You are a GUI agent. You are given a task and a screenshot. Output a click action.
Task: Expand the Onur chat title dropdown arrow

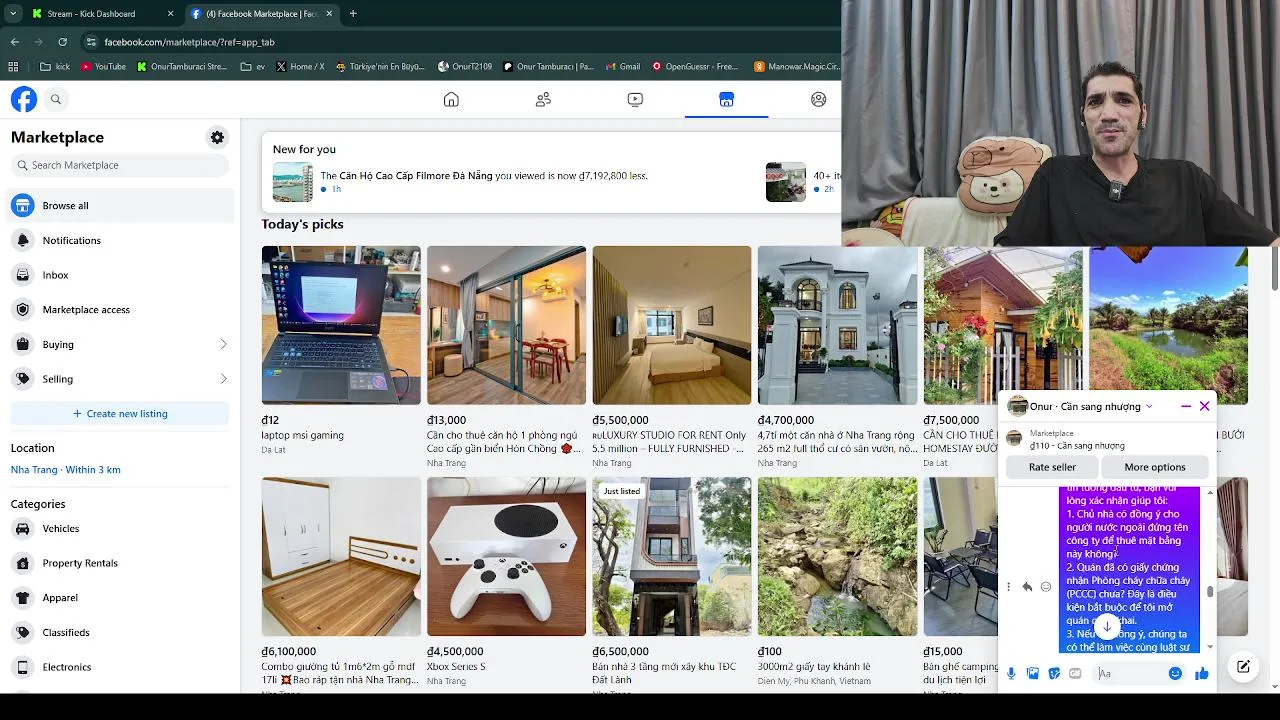1149,407
